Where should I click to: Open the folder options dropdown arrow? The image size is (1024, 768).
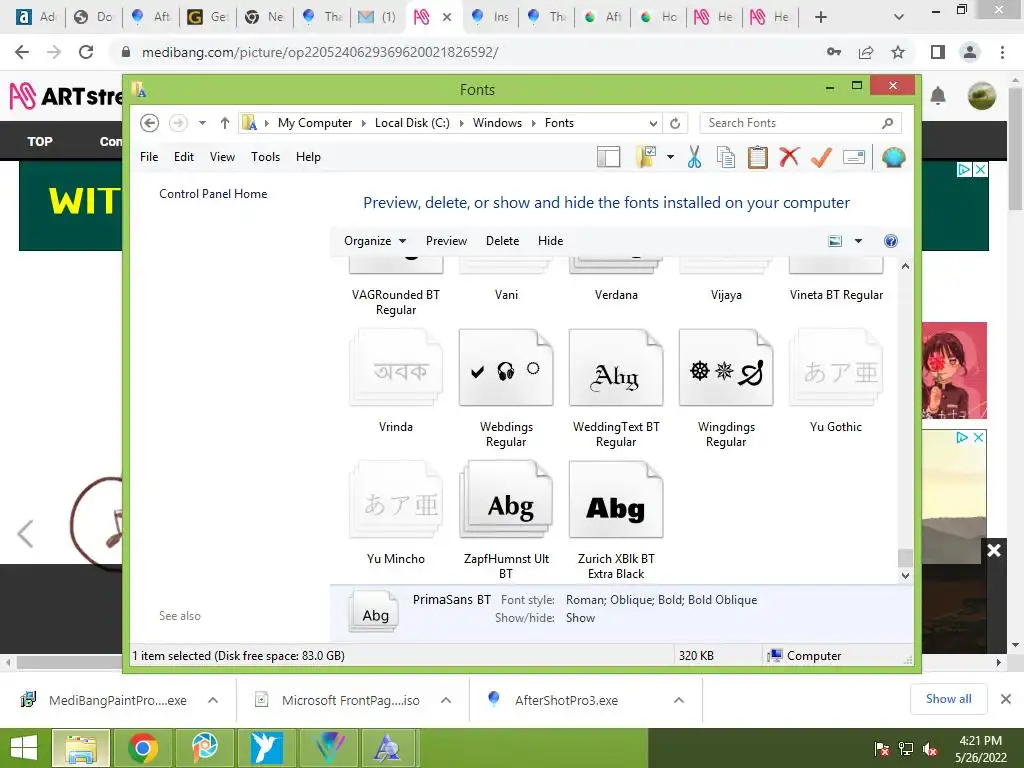(x=670, y=157)
